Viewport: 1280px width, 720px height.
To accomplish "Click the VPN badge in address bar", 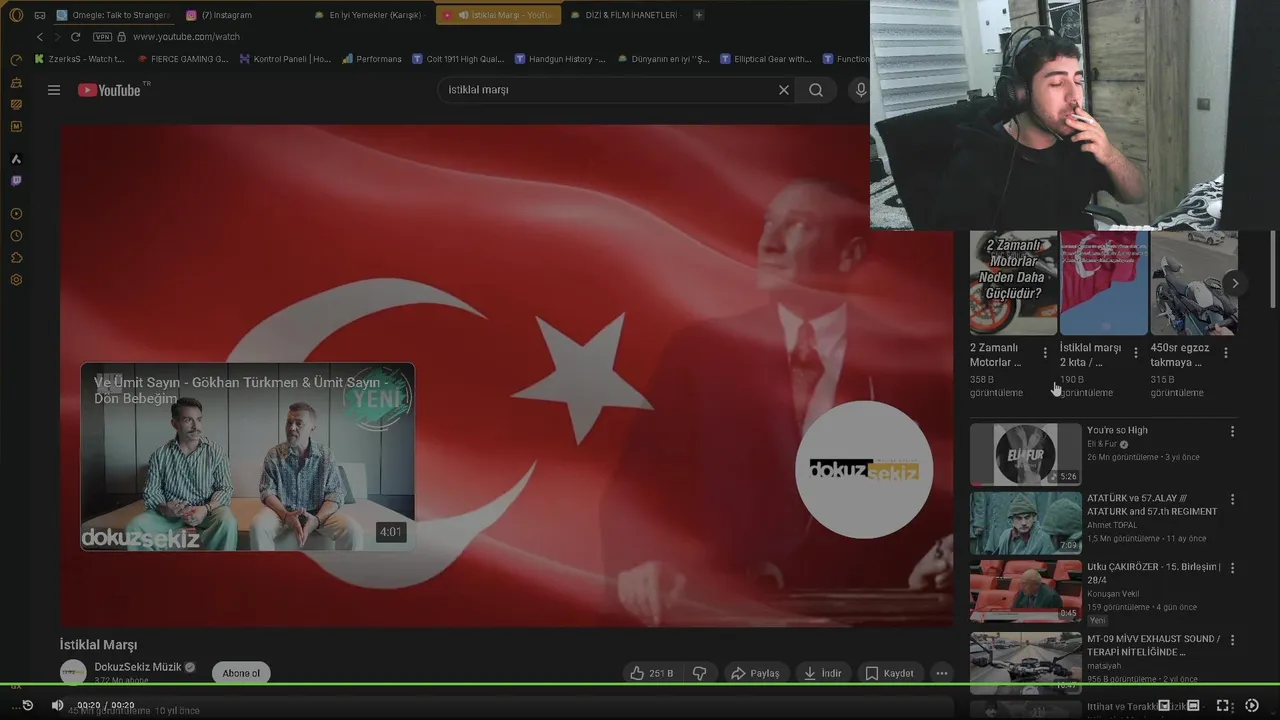I will (102, 37).
